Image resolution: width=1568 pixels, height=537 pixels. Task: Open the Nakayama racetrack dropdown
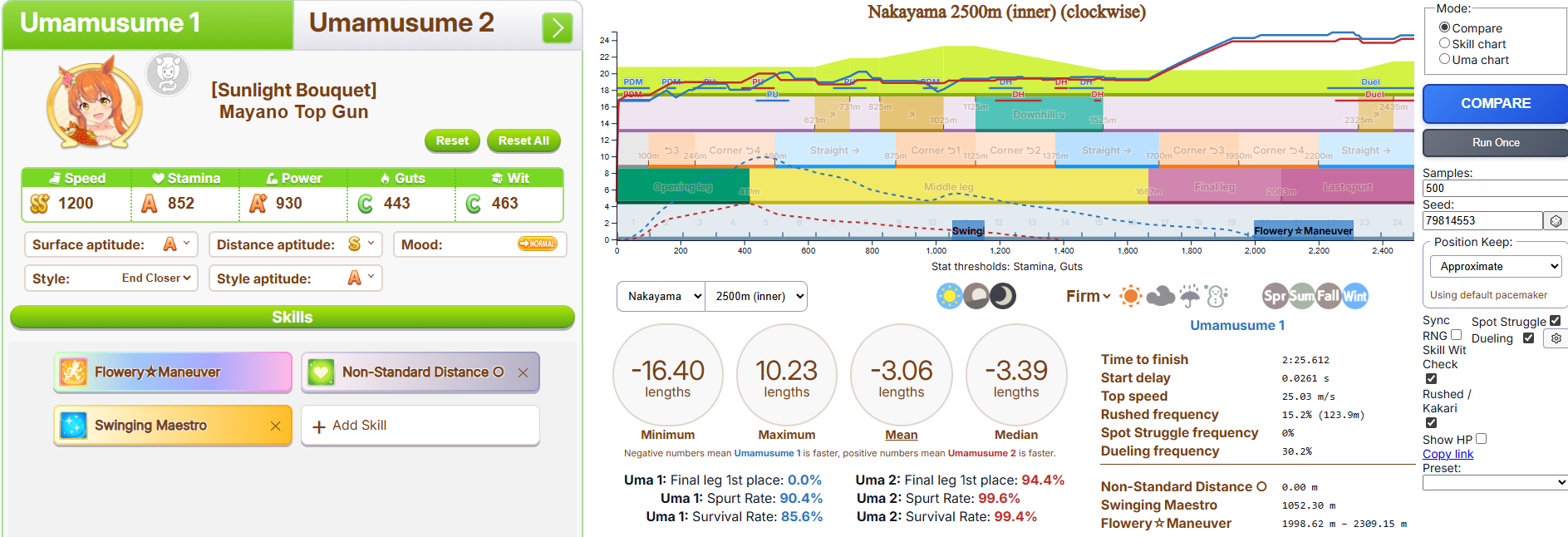(x=661, y=296)
